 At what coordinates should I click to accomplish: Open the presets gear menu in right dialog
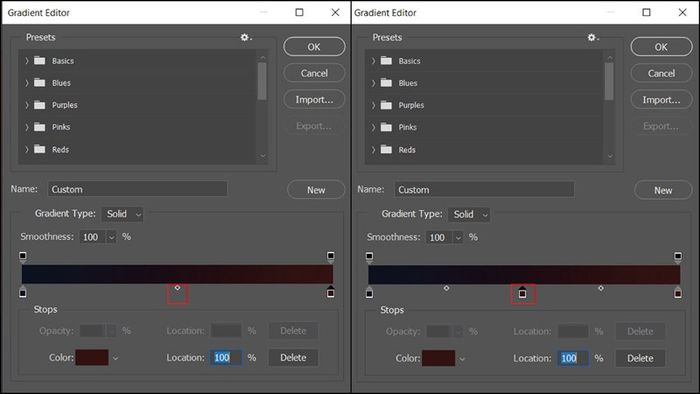pos(592,37)
